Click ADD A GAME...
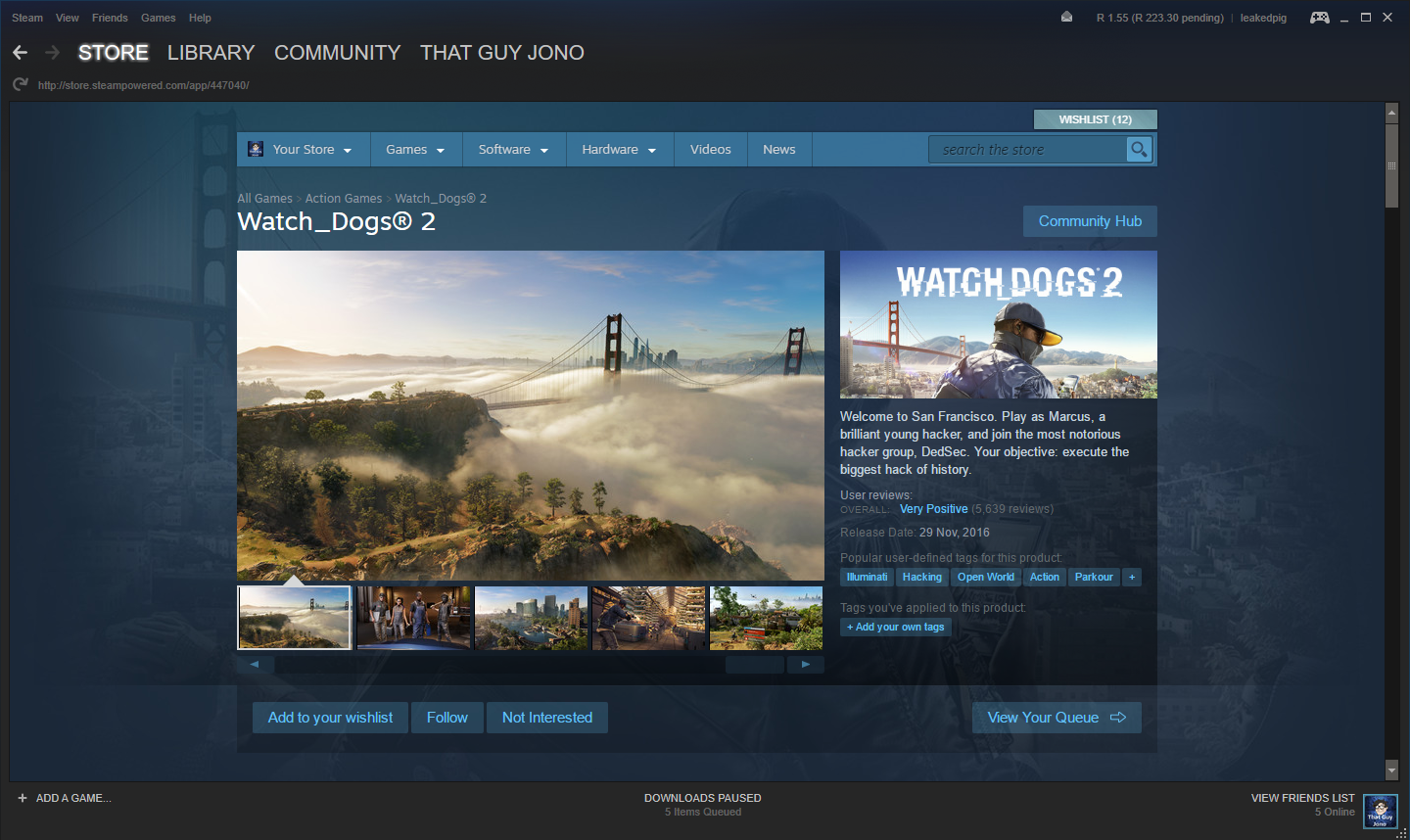This screenshot has width=1410, height=840. [x=73, y=798]
